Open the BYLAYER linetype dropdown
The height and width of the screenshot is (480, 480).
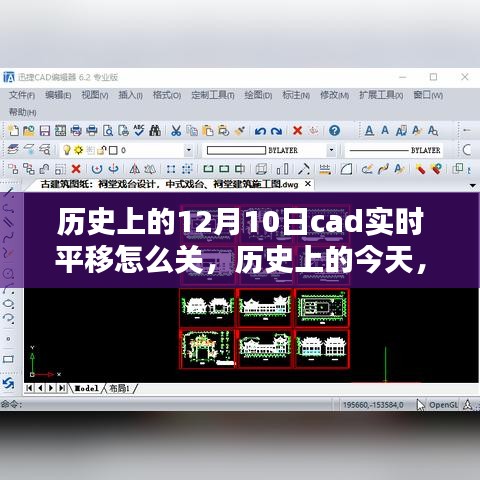(395, 150)
